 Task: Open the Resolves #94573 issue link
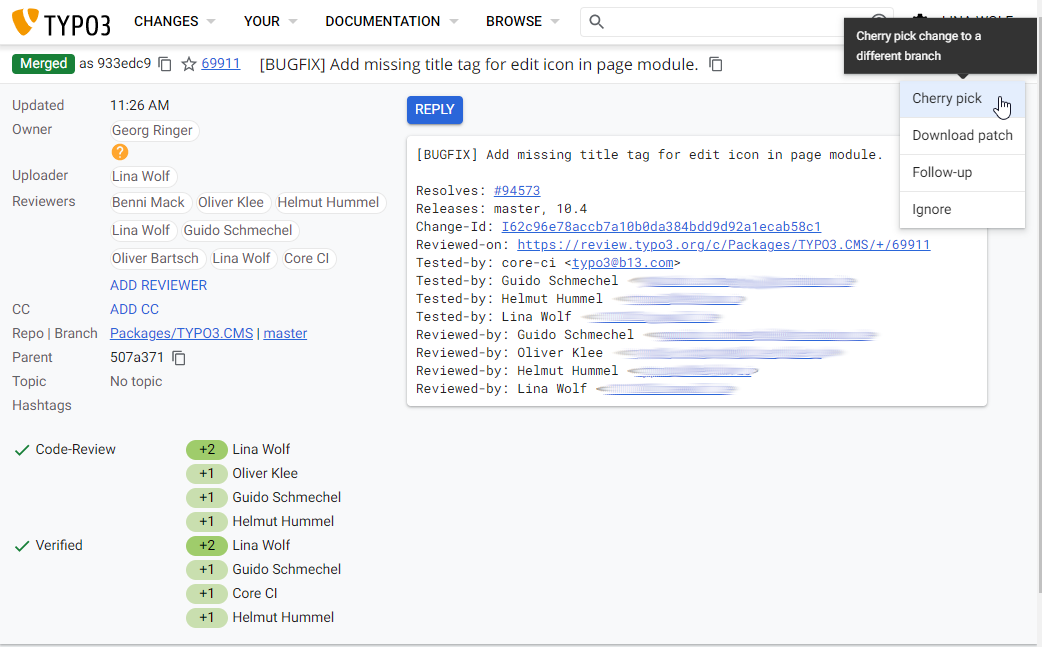pyautogui.click(x=517, y=191)
